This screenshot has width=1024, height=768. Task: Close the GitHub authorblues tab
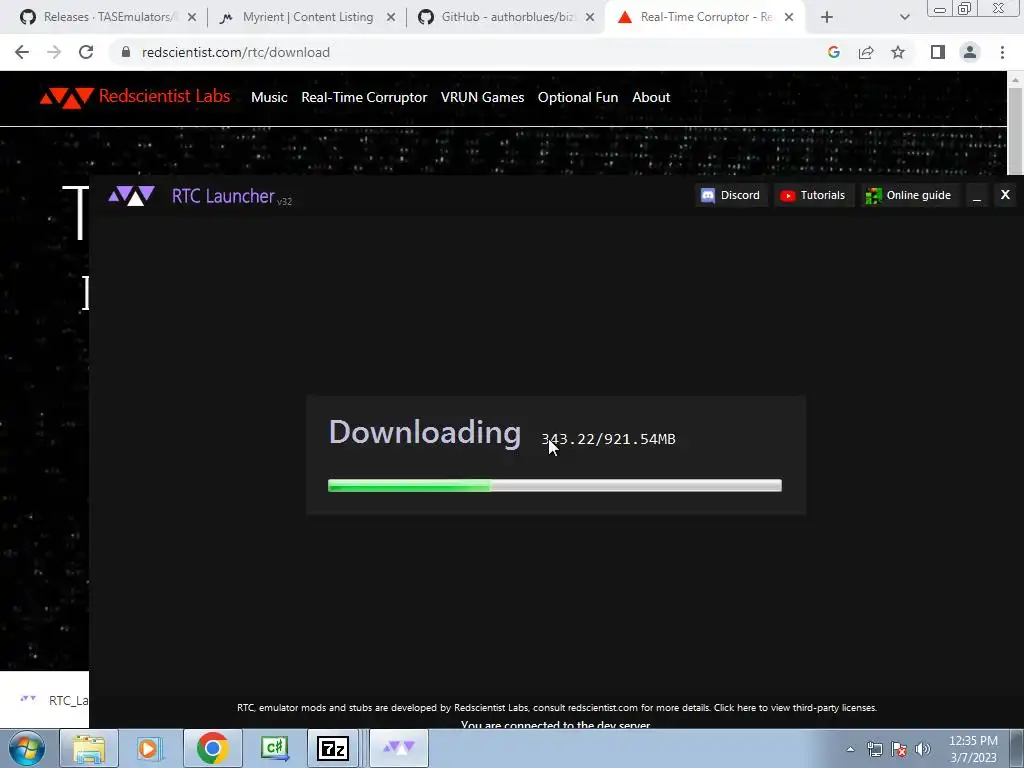pyautogui.click(x=590, y=18)
